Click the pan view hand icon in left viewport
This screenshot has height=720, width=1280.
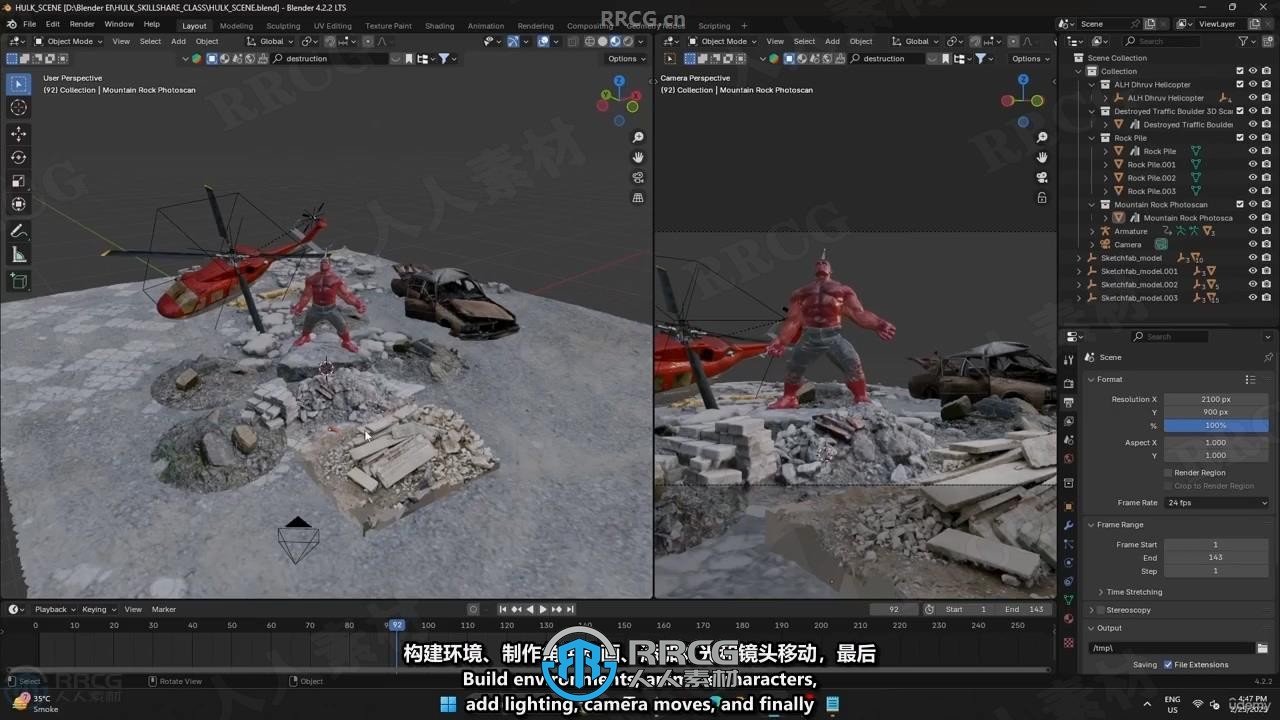[638, 157]
